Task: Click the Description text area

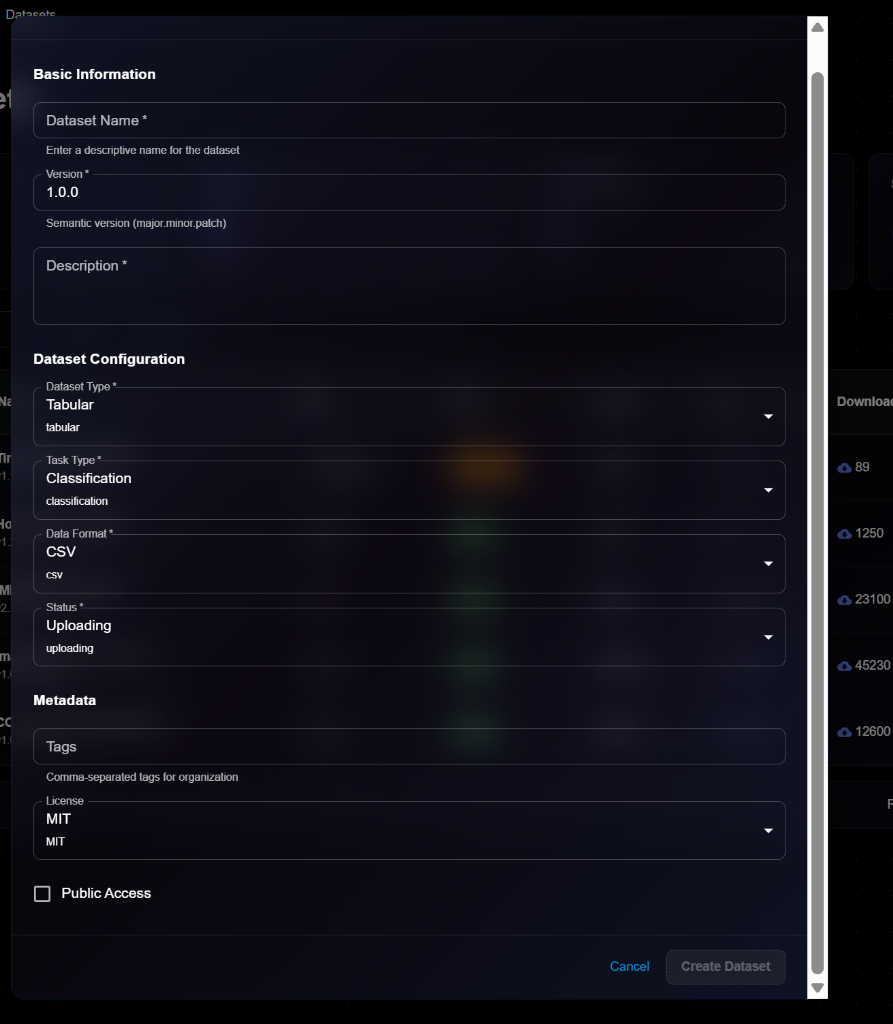Action: [409, 285]
